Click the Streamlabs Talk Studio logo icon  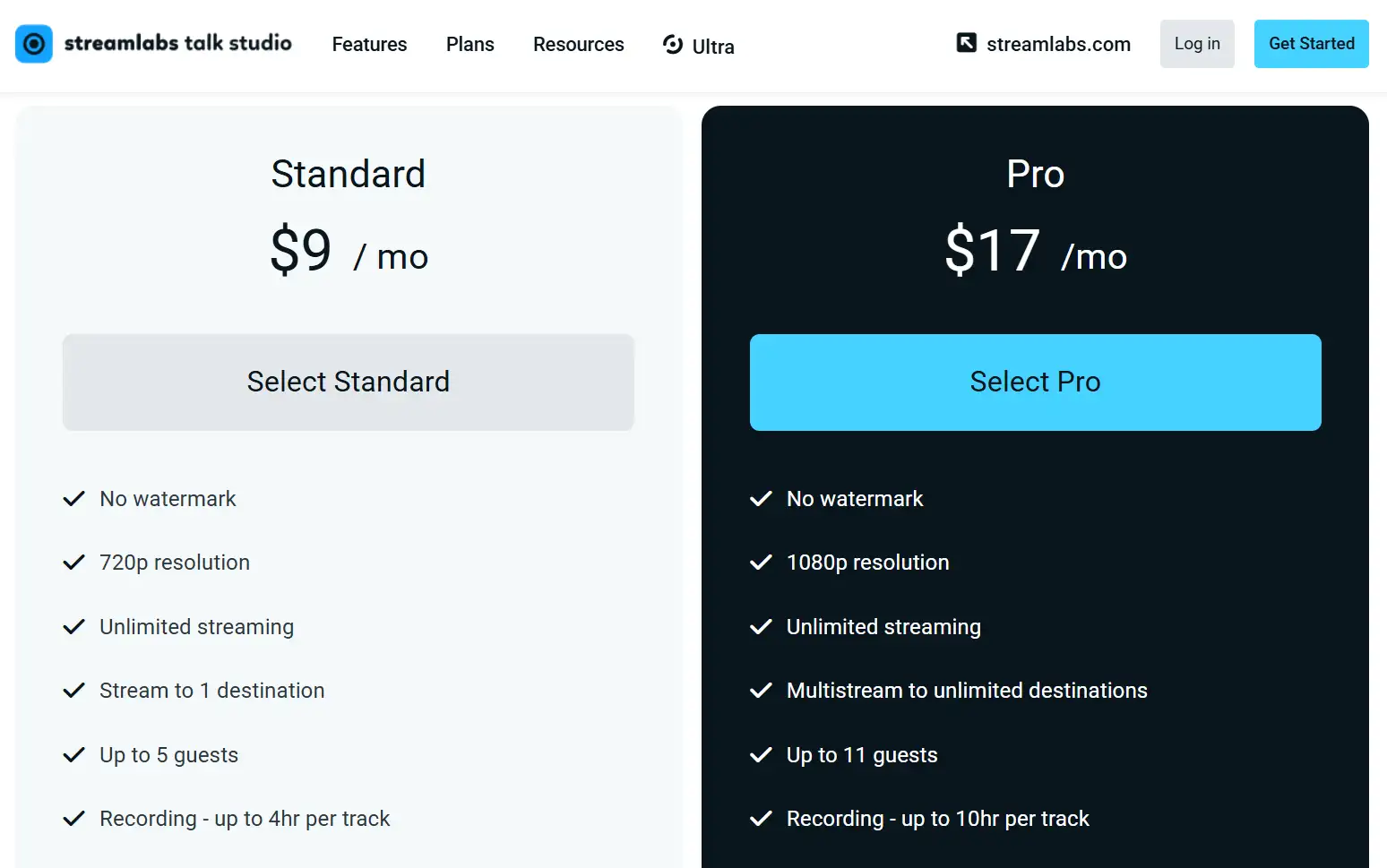(x=34, y=44)
